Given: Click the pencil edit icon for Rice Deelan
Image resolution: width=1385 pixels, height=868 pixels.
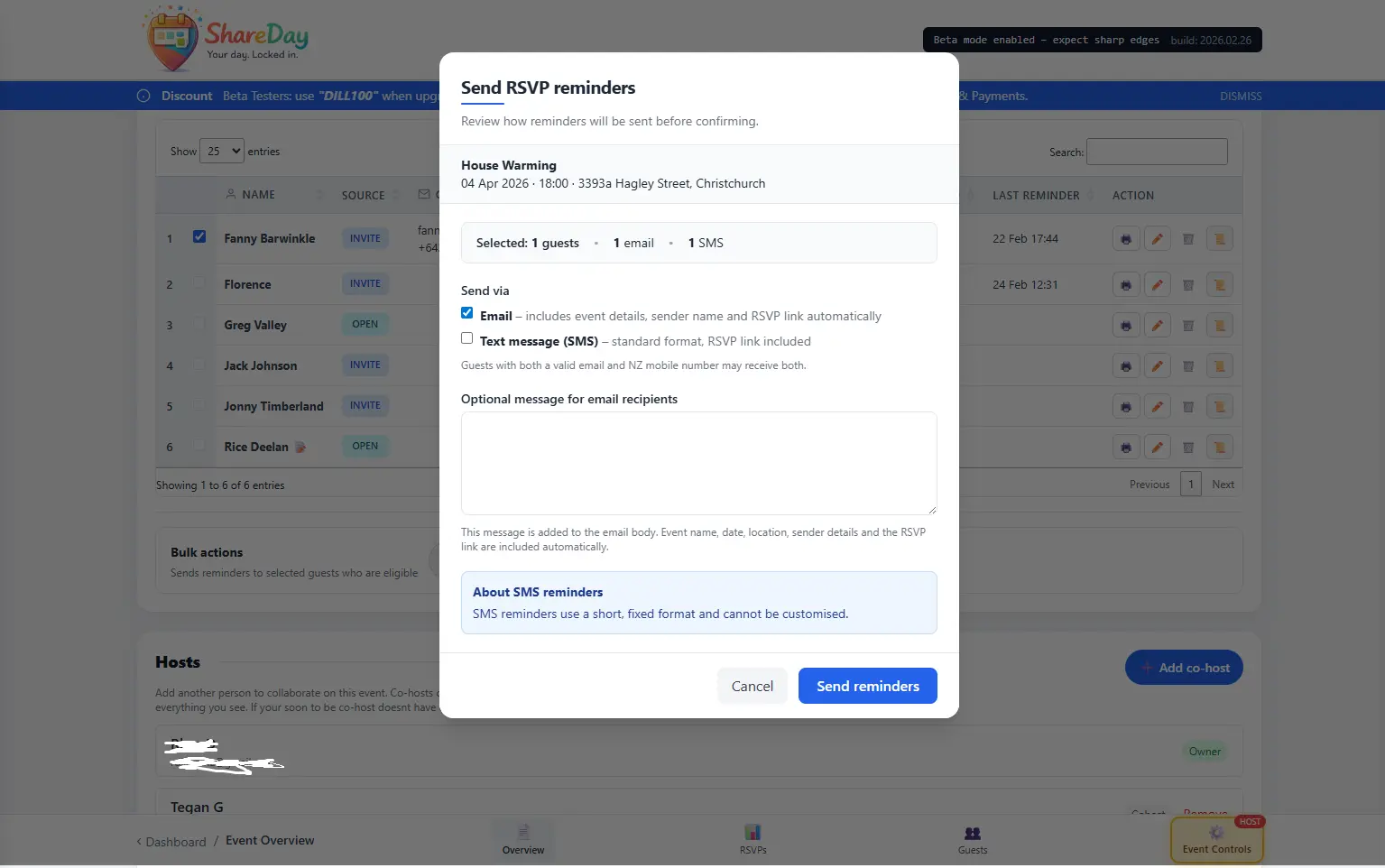Looking at the screenshot, I should click(x=1157, y=448).
